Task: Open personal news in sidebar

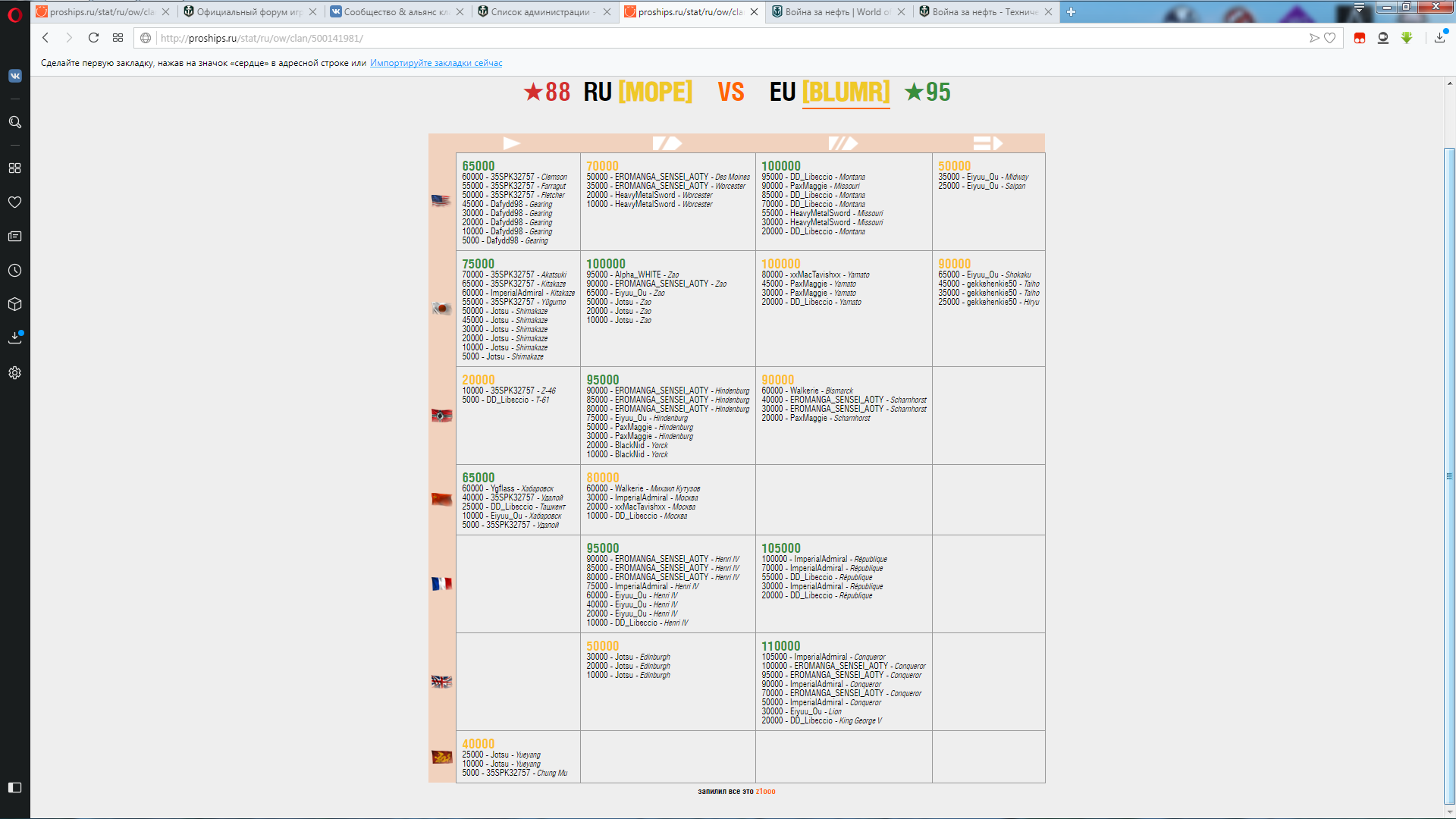Action: pos(14,237)
